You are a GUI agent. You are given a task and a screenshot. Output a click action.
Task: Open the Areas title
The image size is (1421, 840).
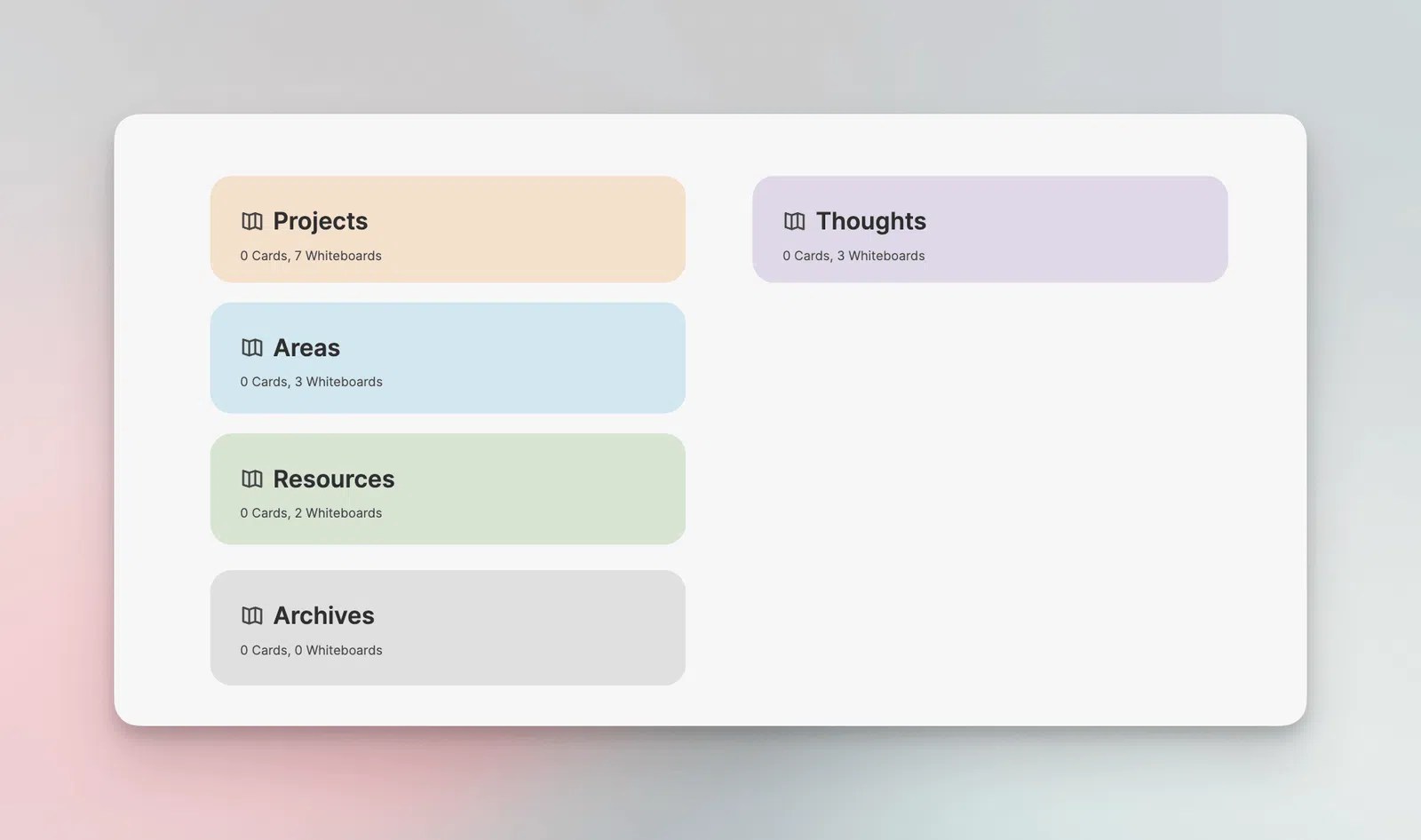(306, 348)
